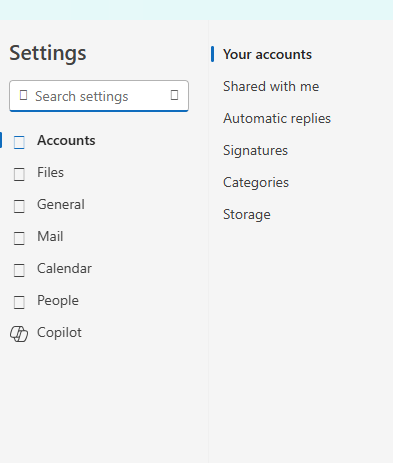Click the search icon in Search settings box
Viewport: 393px width, 463px height.
point(23,96)
